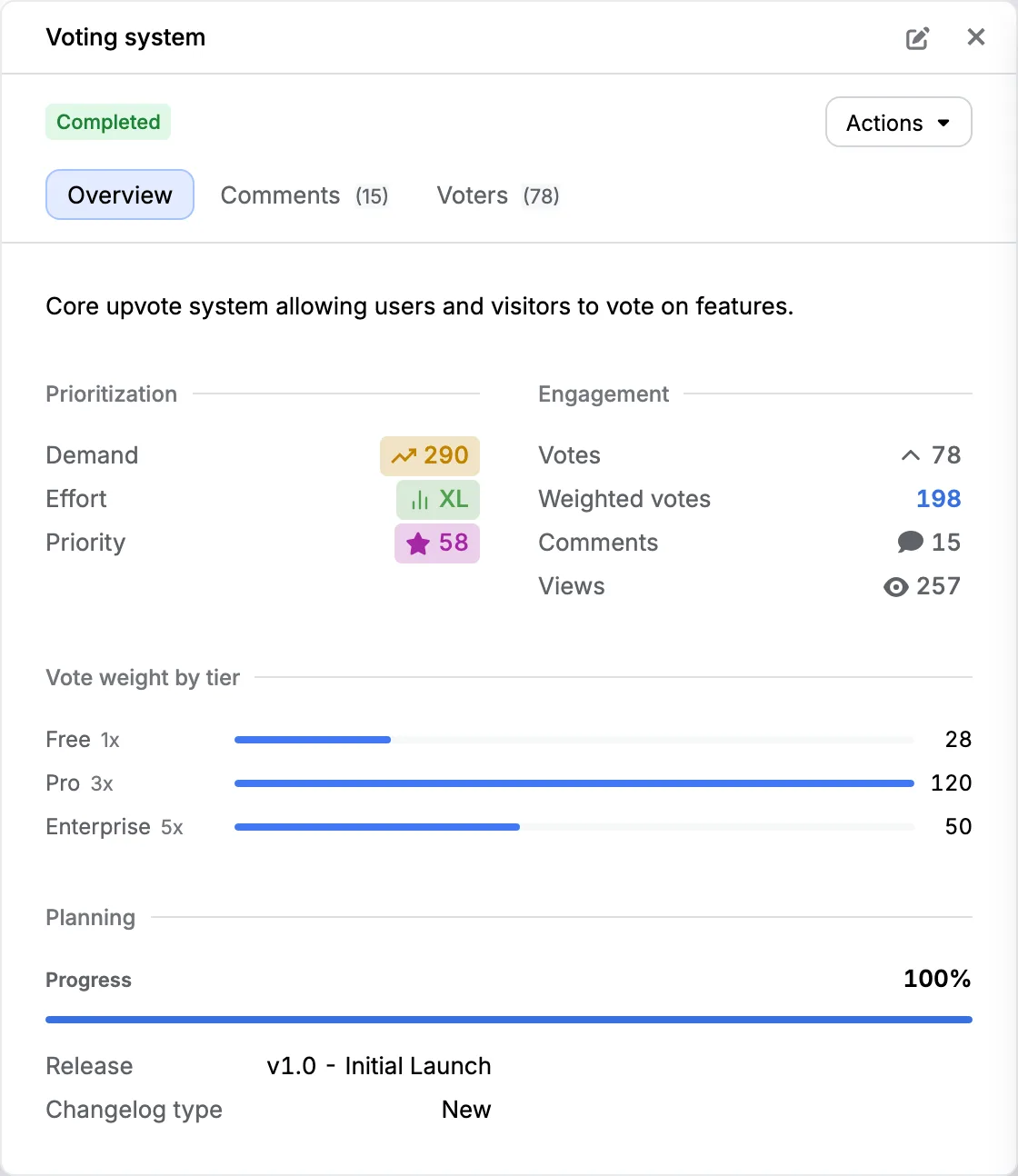Select the Overview tab
This screenshot has width=1018, height=1176.
(x=120, y=194)
